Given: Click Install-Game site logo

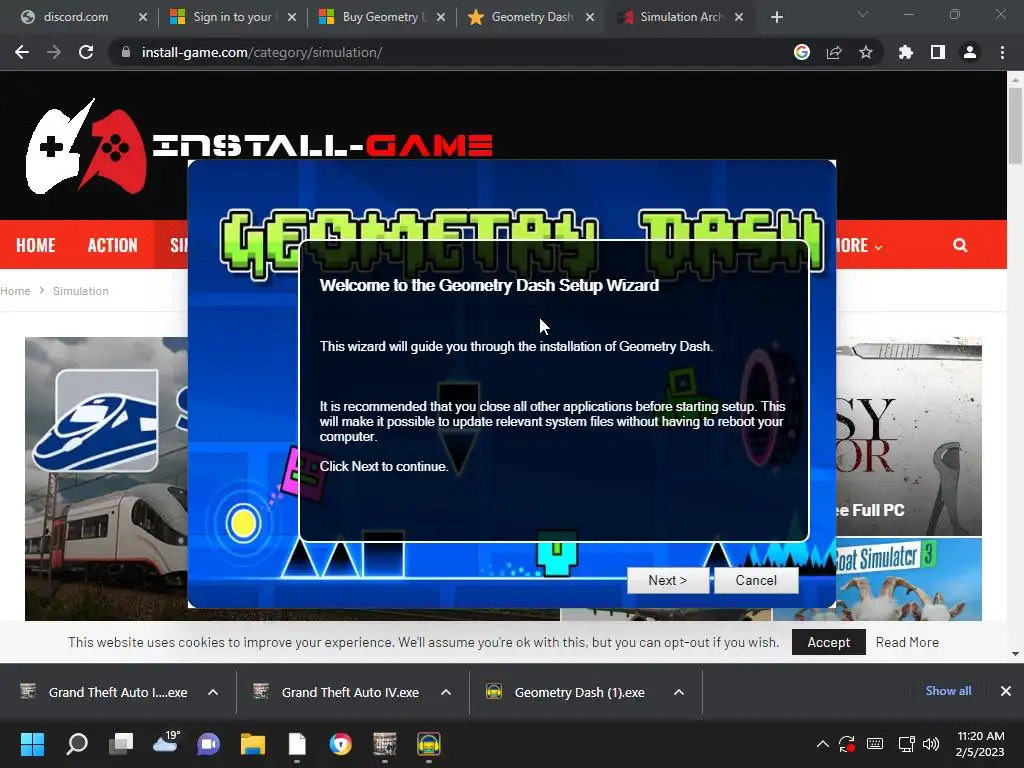Looking at the screenshot, I should [x=259, y=146].
